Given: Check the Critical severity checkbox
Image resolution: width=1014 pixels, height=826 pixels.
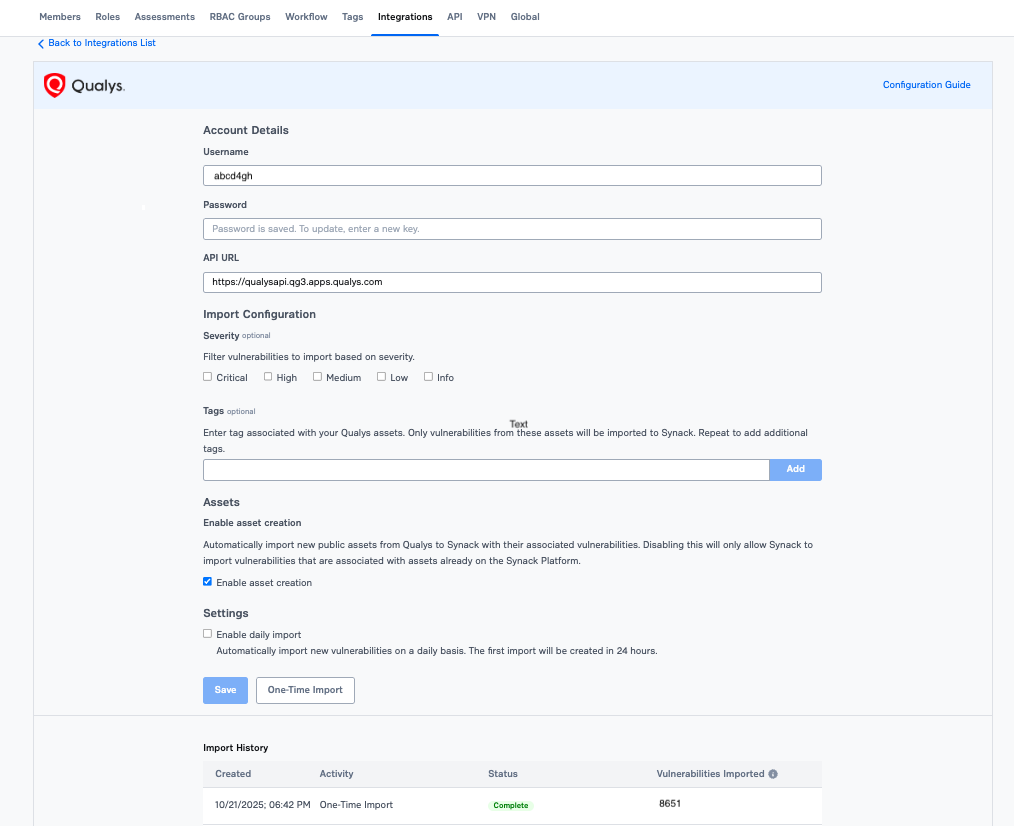Looking at the screenshot, I should tap(208, 377).
